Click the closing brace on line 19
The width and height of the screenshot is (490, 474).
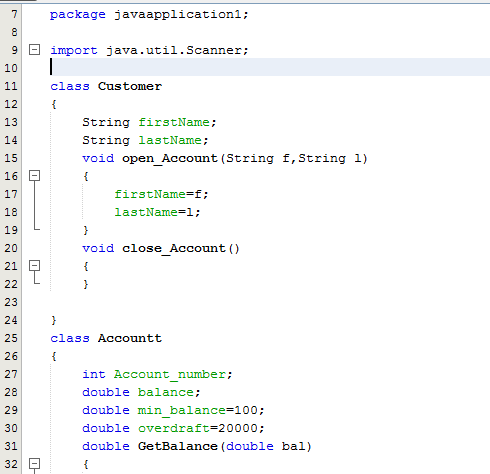point(86,230)
